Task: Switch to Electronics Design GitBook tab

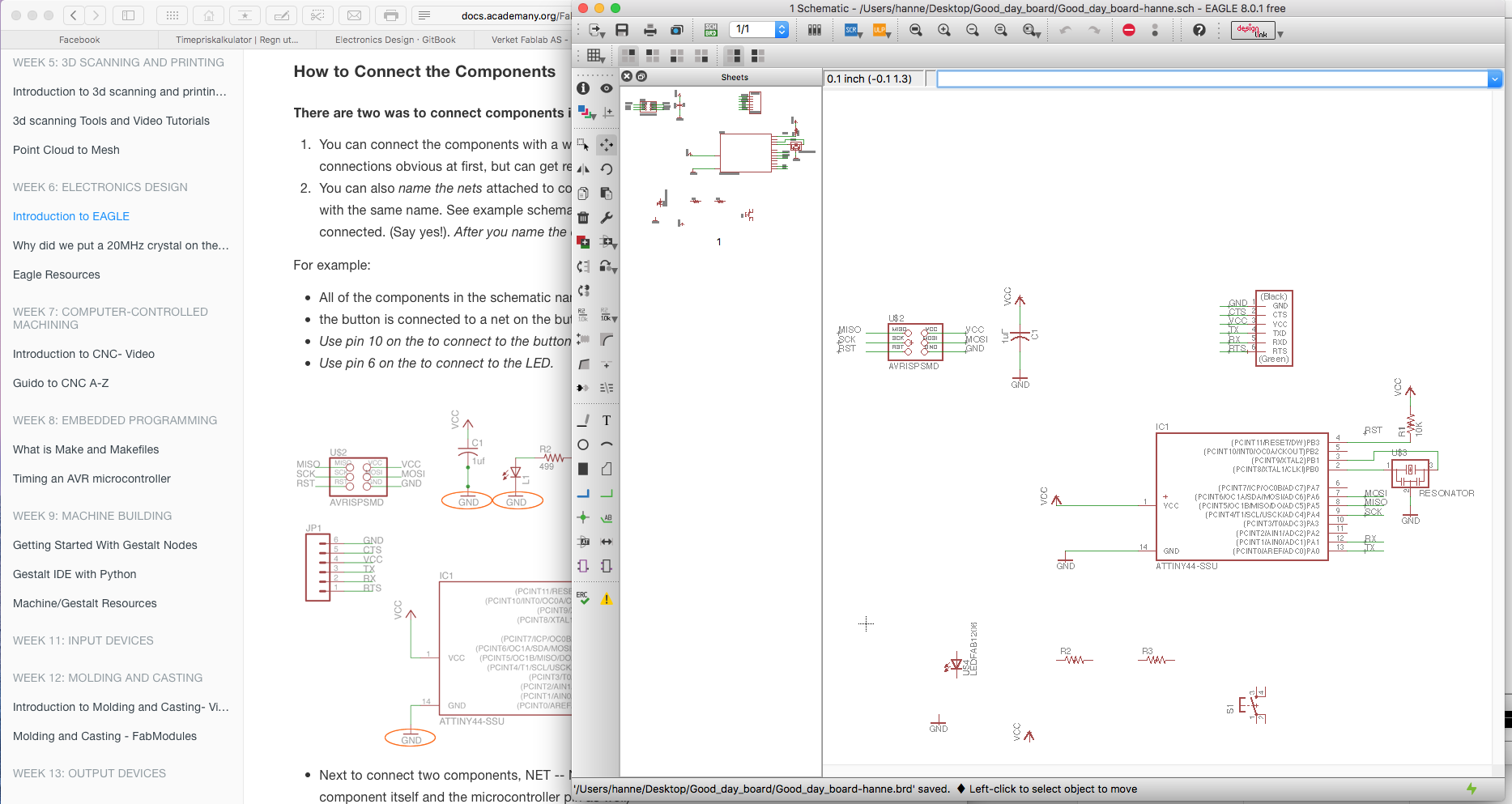Action: [395, 40]
